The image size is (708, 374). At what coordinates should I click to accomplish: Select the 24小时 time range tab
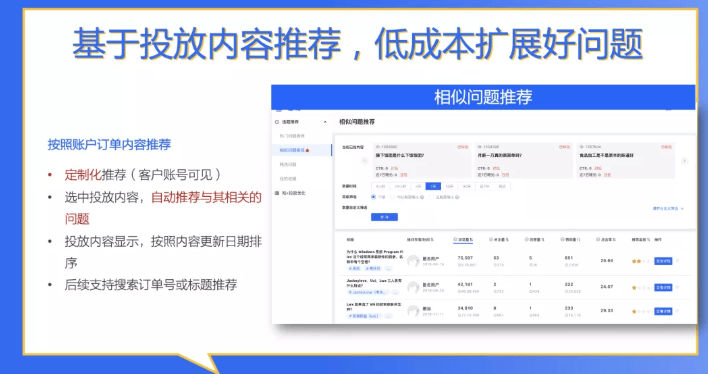pyautogui.click(x=401, y=186)
